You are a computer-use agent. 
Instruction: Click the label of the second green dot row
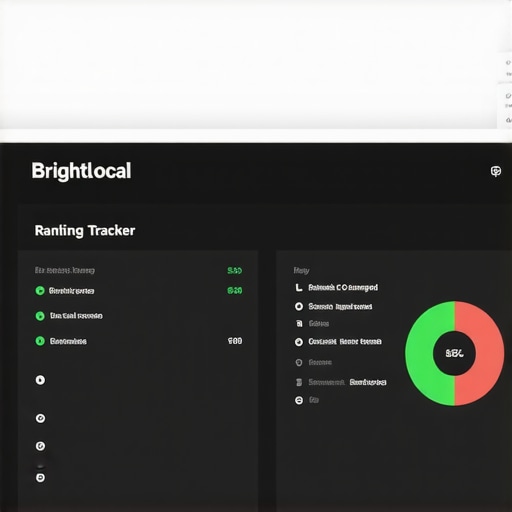tap(76, 316)
